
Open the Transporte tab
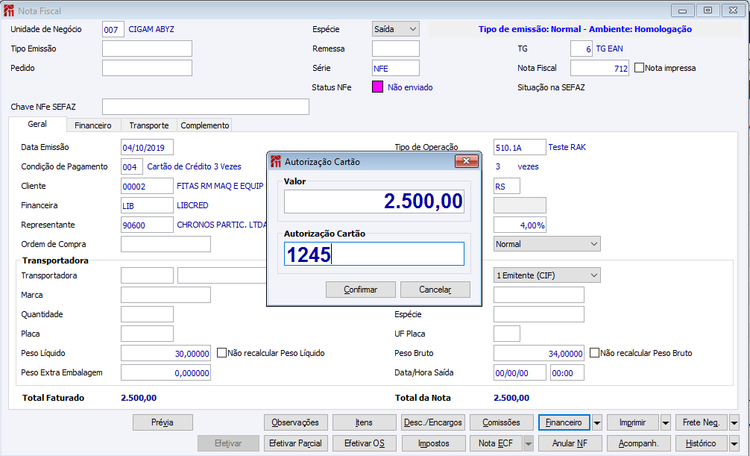pos(149,126)
